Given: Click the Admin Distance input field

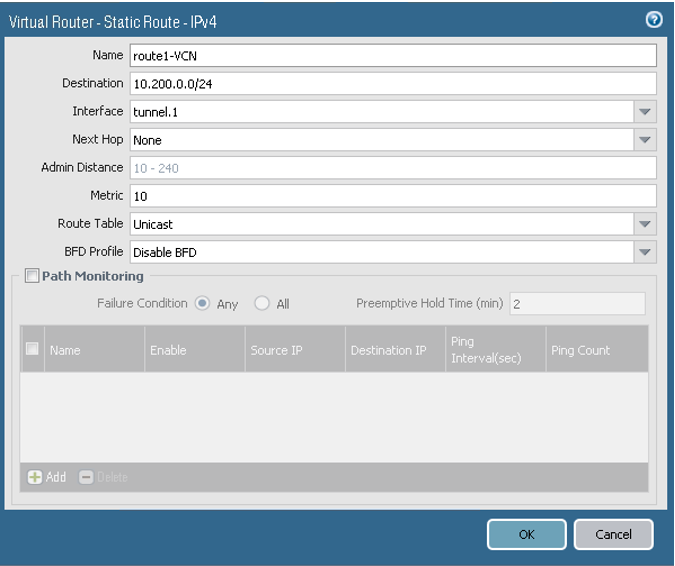Looking at the screenshot, I should tap(392, 168).
